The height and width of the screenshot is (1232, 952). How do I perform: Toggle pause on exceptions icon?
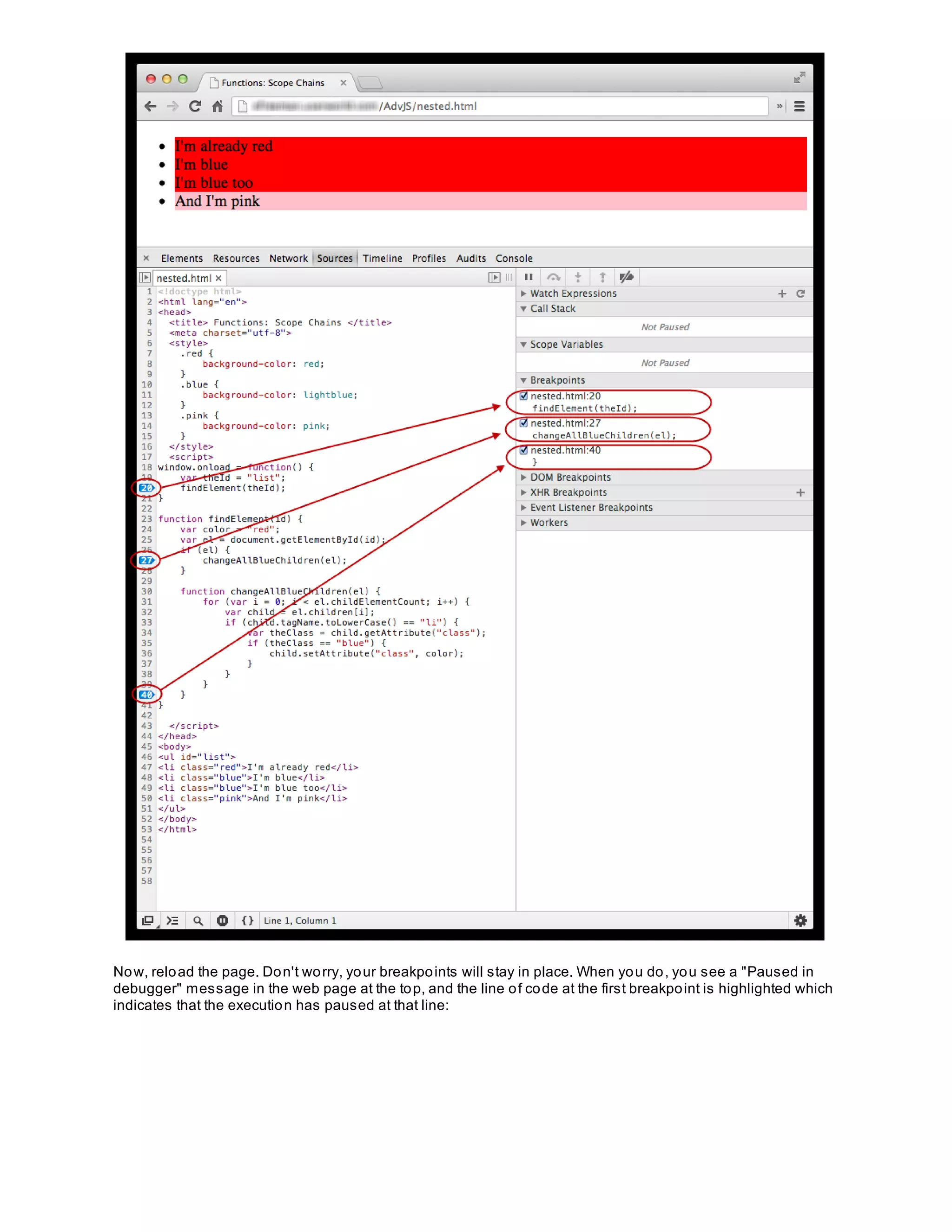coord(223,921)
